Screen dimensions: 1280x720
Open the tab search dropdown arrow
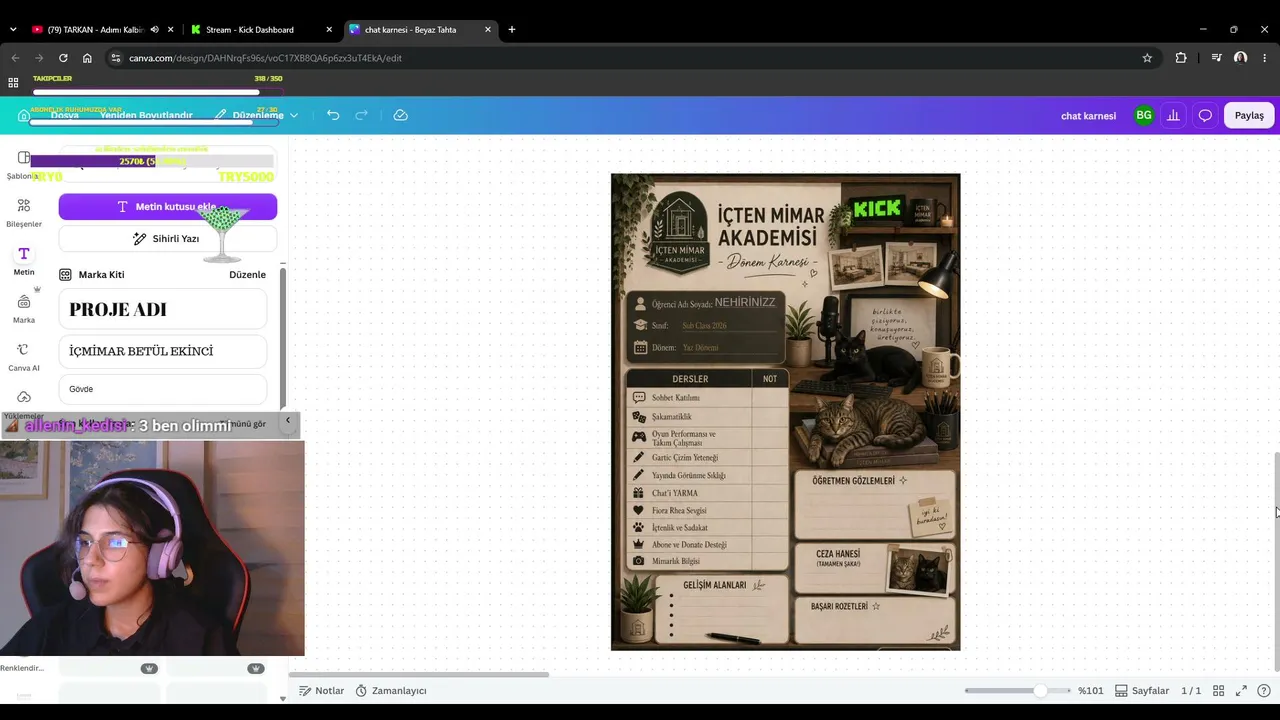pos(13,29)
